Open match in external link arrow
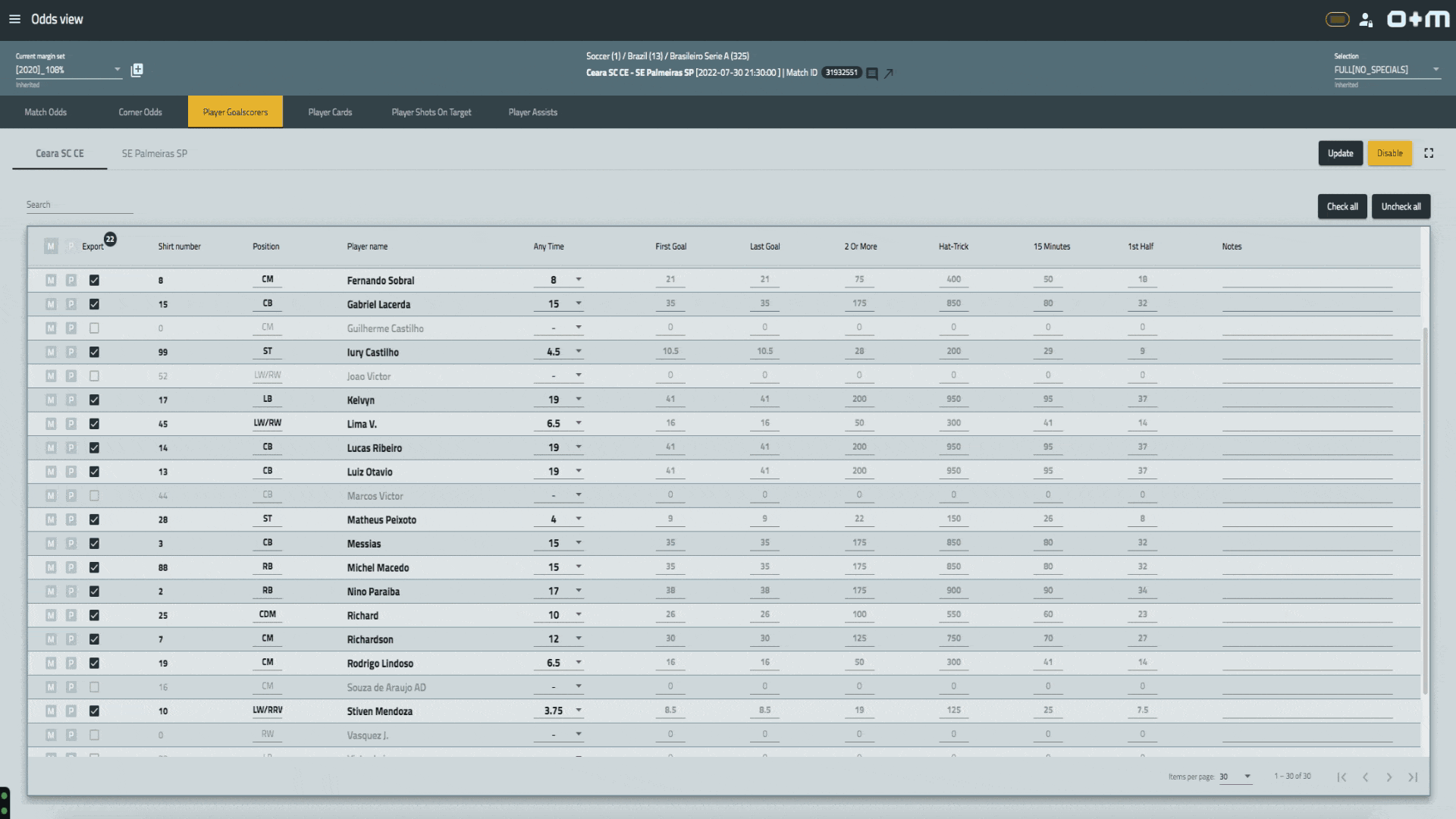Screen dimensions: 1456x819 [889, 74]
